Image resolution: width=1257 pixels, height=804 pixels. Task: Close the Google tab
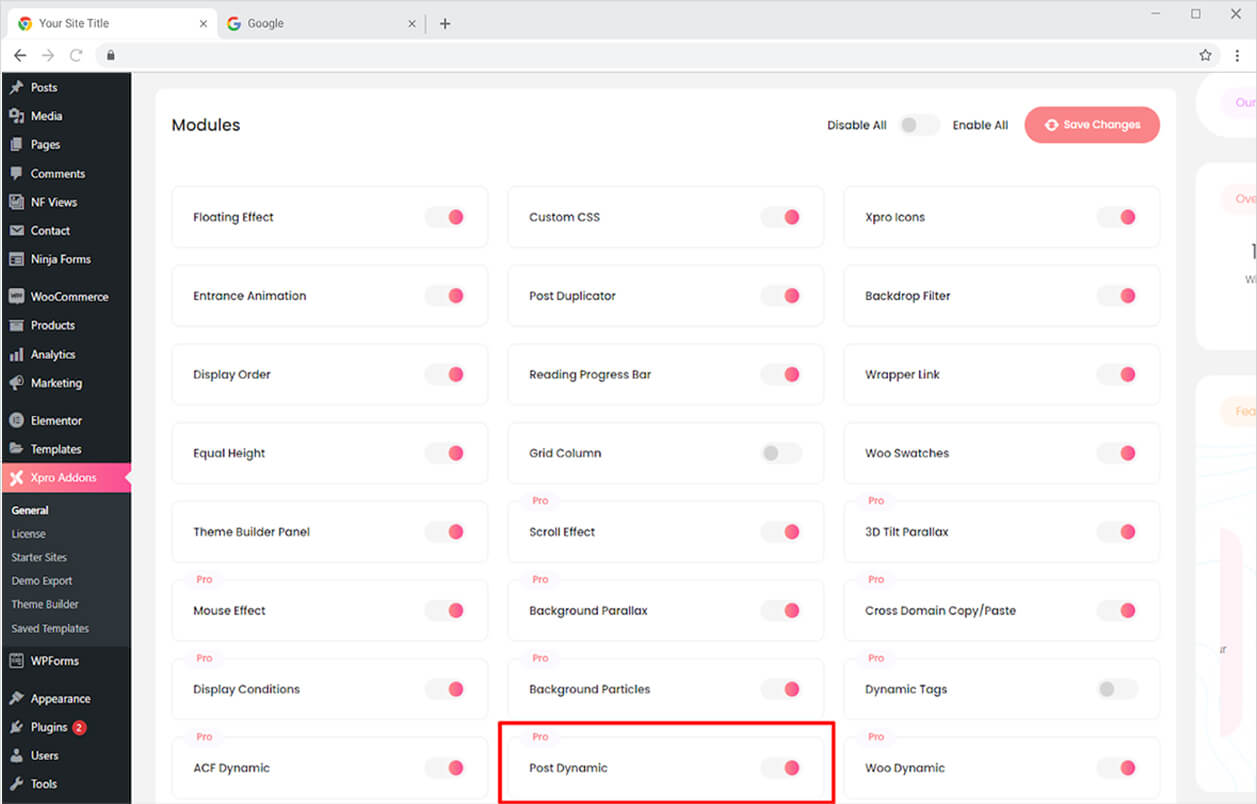[x=411, y=23]
